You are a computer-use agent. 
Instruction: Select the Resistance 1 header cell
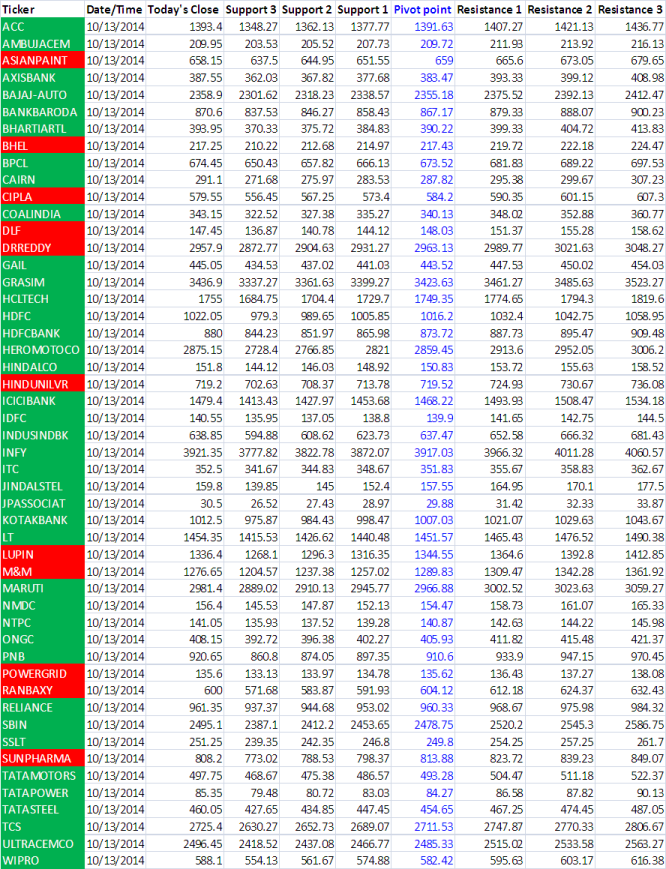[489, 9]
